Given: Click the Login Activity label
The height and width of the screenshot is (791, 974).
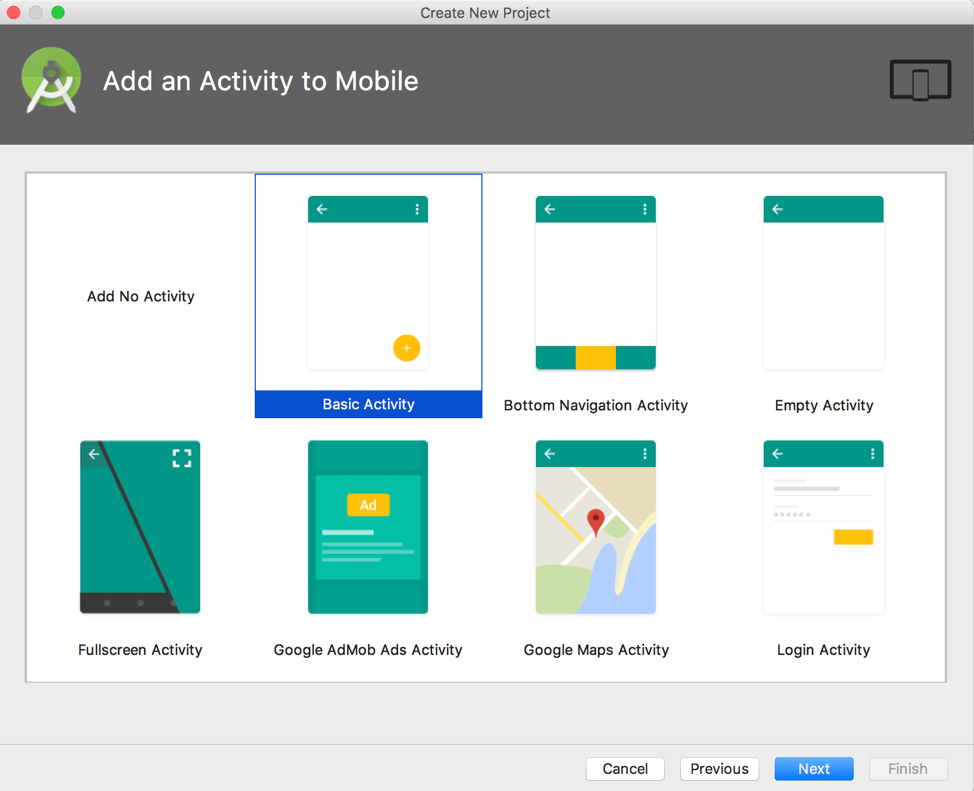Looking at the screenshot, I should coord(823,649).
